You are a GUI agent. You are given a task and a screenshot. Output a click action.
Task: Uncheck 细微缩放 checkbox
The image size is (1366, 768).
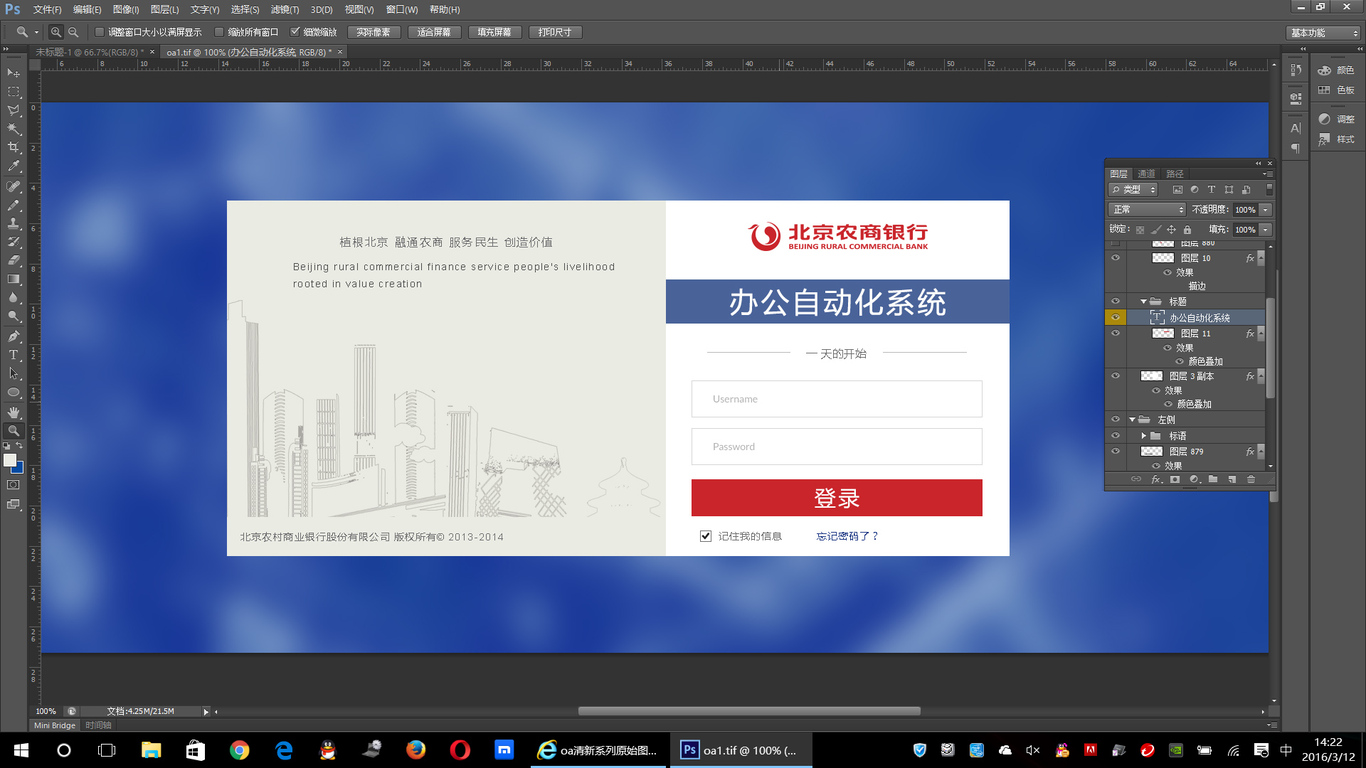[295, 32]
